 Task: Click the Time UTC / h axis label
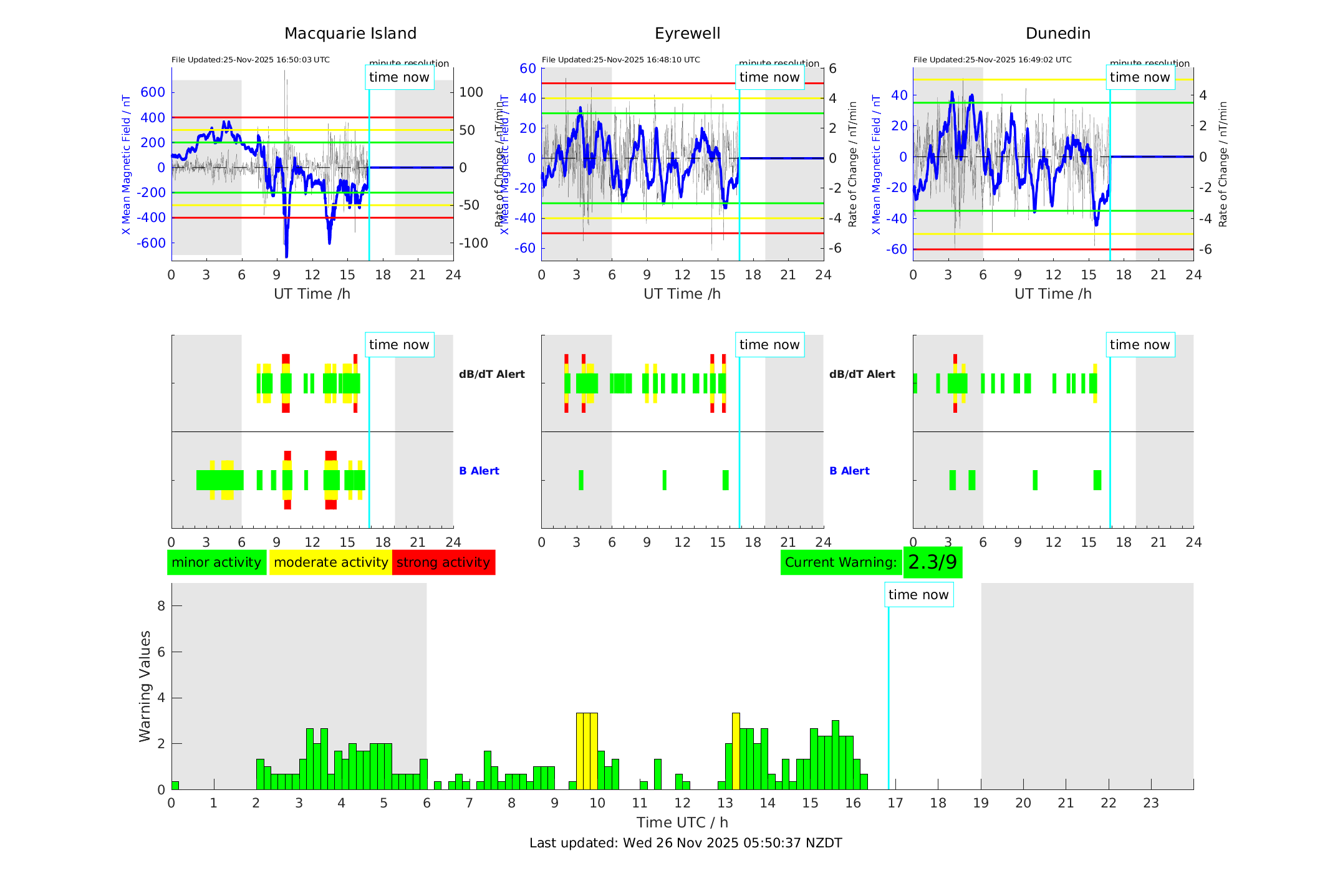(x=682, y=822)
